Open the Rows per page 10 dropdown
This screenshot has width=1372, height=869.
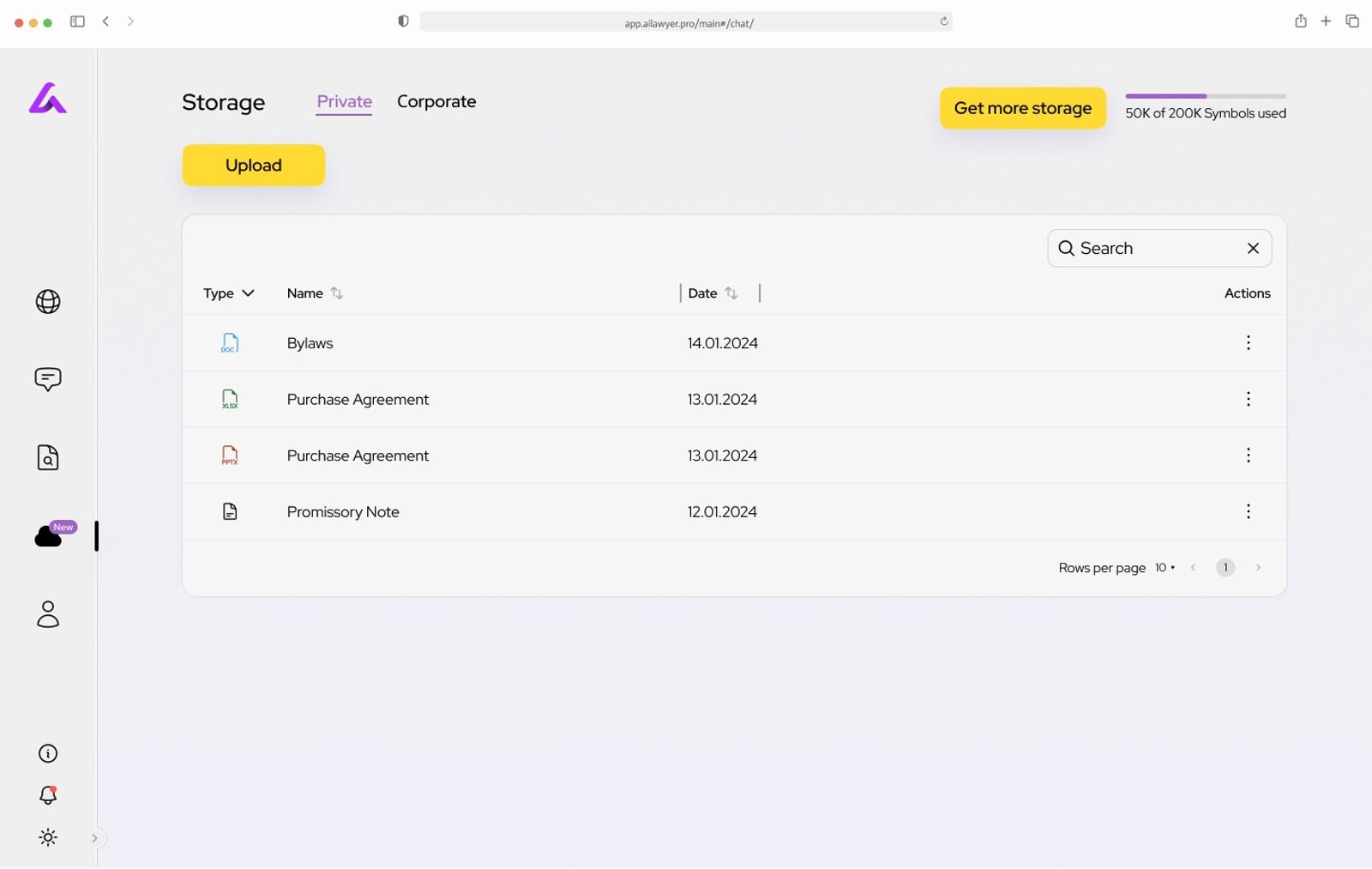point(1164,568)
